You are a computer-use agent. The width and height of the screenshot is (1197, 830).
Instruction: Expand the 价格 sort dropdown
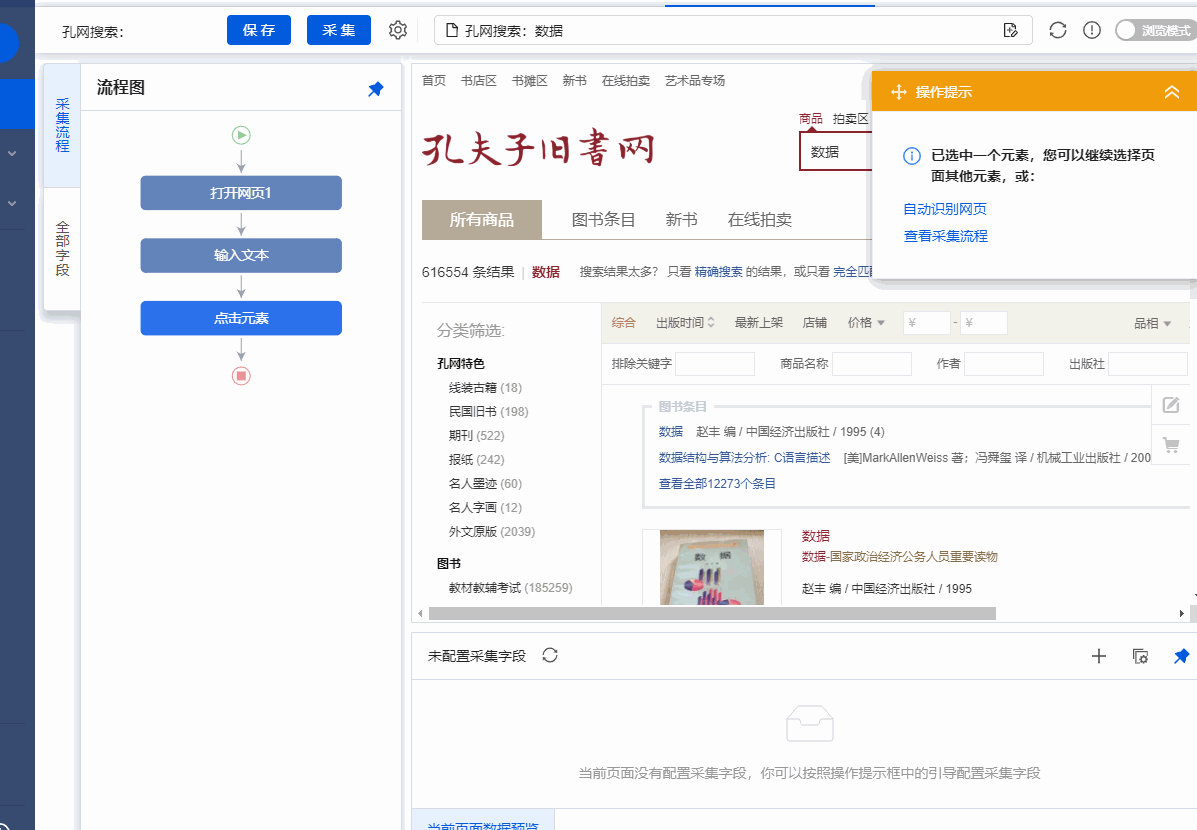(x=866, y=323)
